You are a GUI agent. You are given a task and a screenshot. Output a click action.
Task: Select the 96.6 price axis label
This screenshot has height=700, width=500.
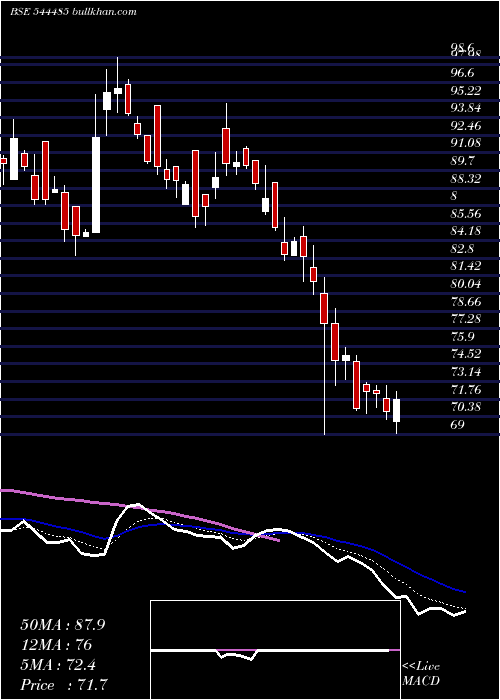tap(462, 73)
